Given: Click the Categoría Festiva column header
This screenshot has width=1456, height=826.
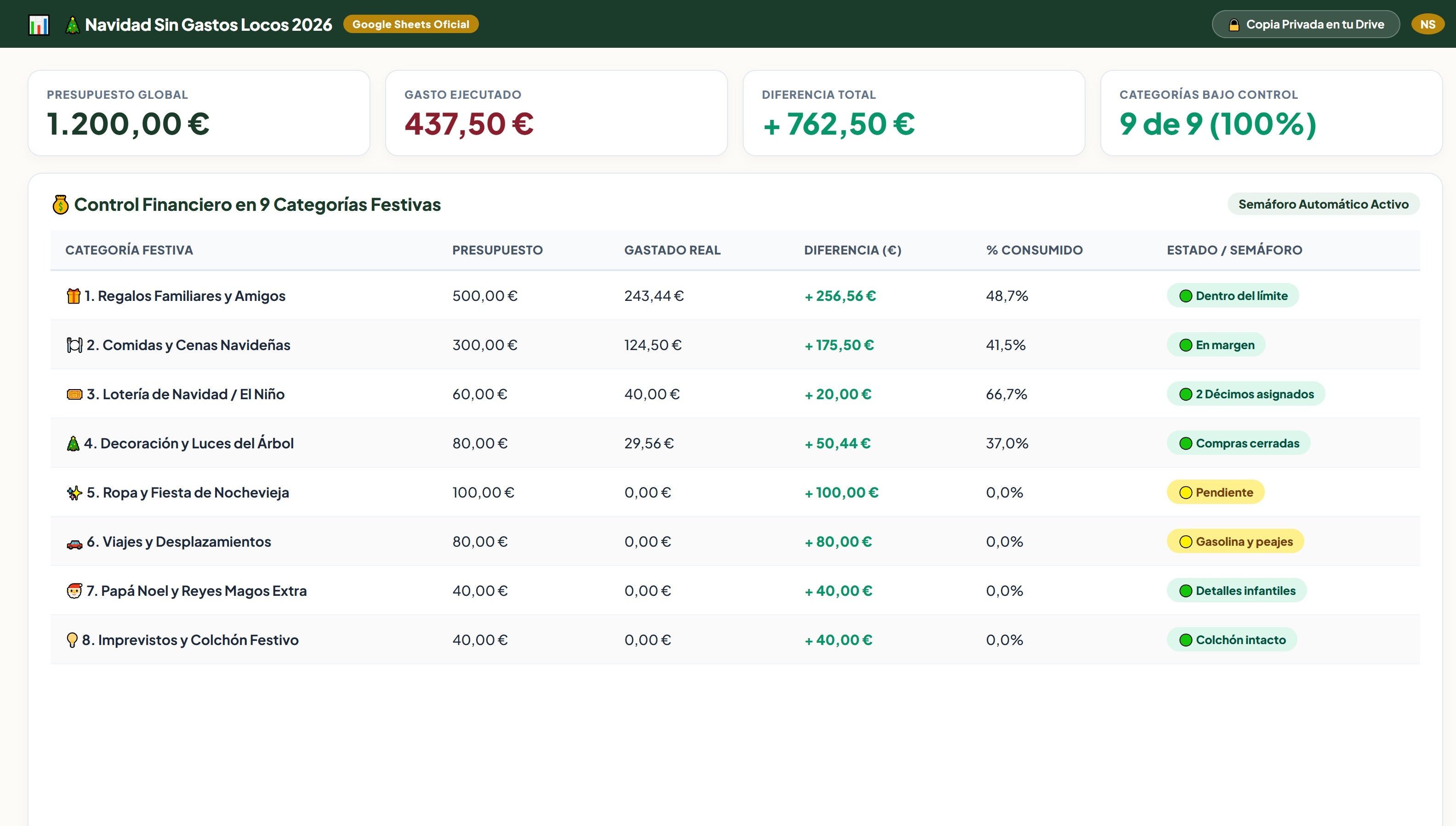Looking at the screenshot, I should pyautogui.click(x=129, y=250).
